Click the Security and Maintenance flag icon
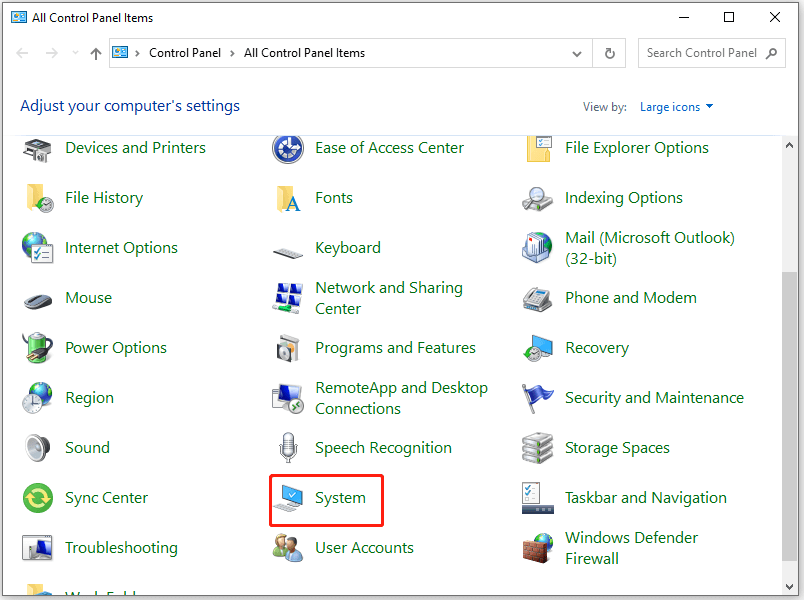Screen dimensions: 804x600 click(x=537, y=398)
